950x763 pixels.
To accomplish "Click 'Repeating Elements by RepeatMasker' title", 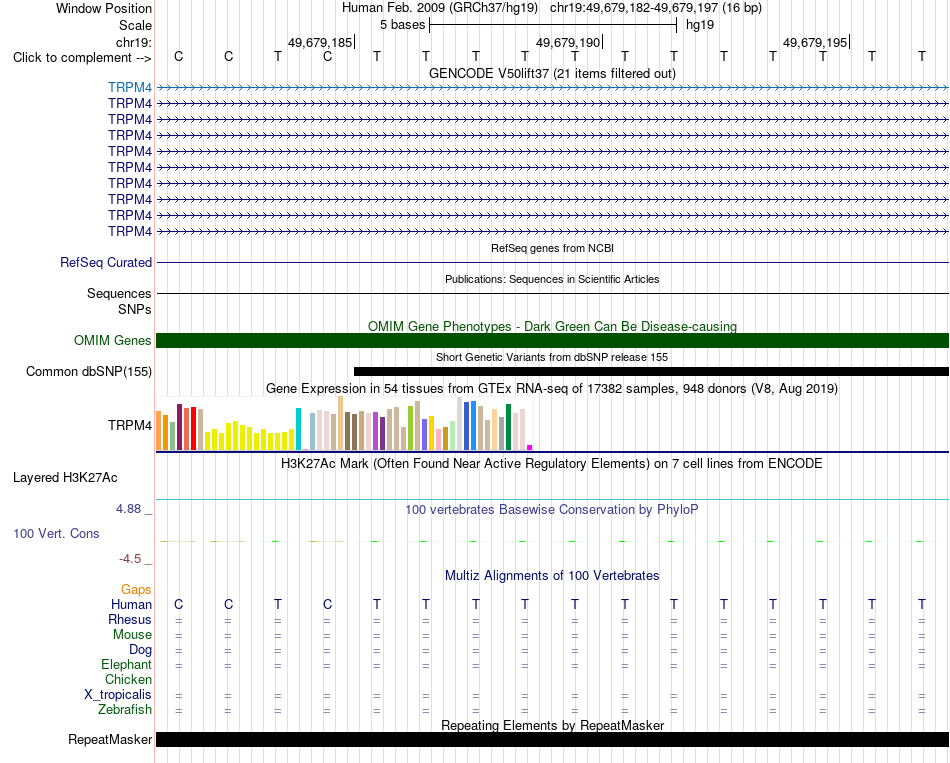I will (552, 725).
